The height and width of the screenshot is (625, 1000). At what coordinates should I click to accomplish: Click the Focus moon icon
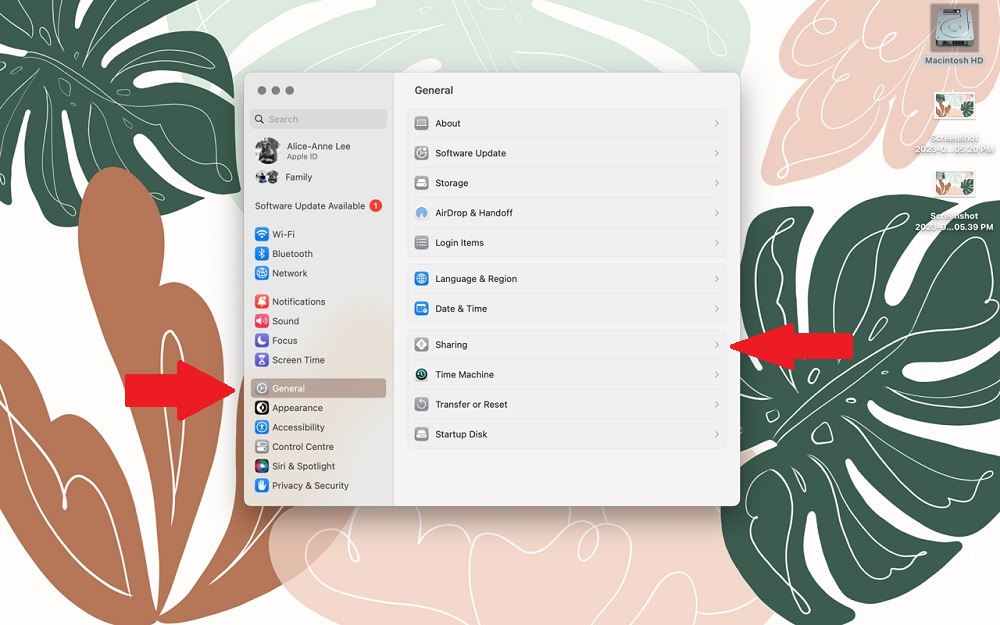(261, 340)
